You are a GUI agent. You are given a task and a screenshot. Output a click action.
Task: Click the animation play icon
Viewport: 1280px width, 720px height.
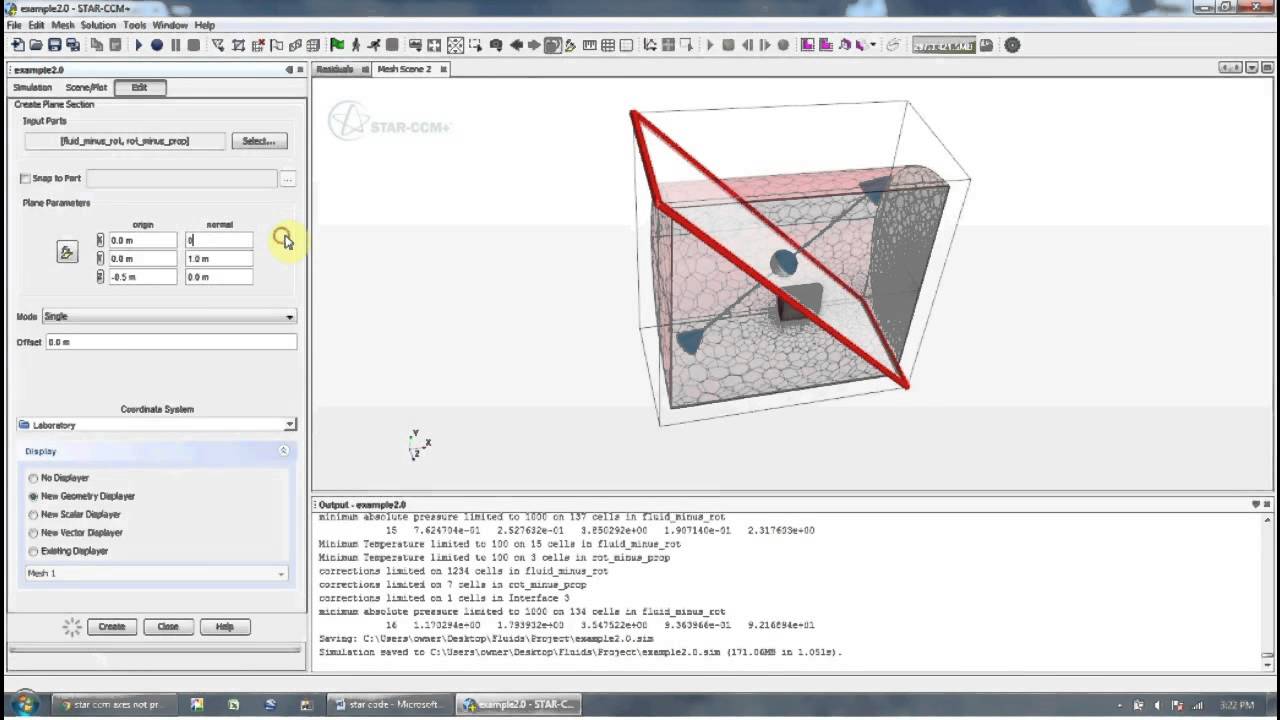point(710,45)
